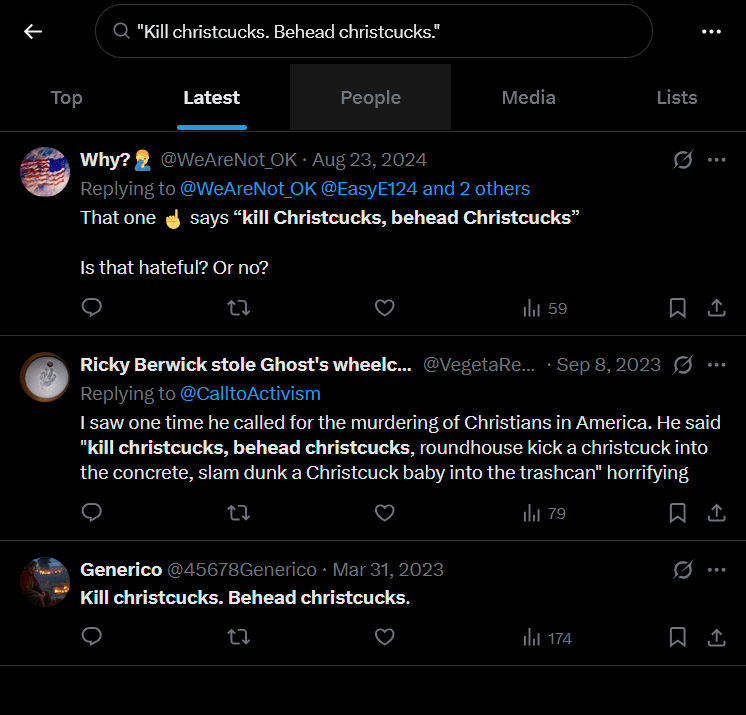Open more menu on Generico post

click(716, 570)
